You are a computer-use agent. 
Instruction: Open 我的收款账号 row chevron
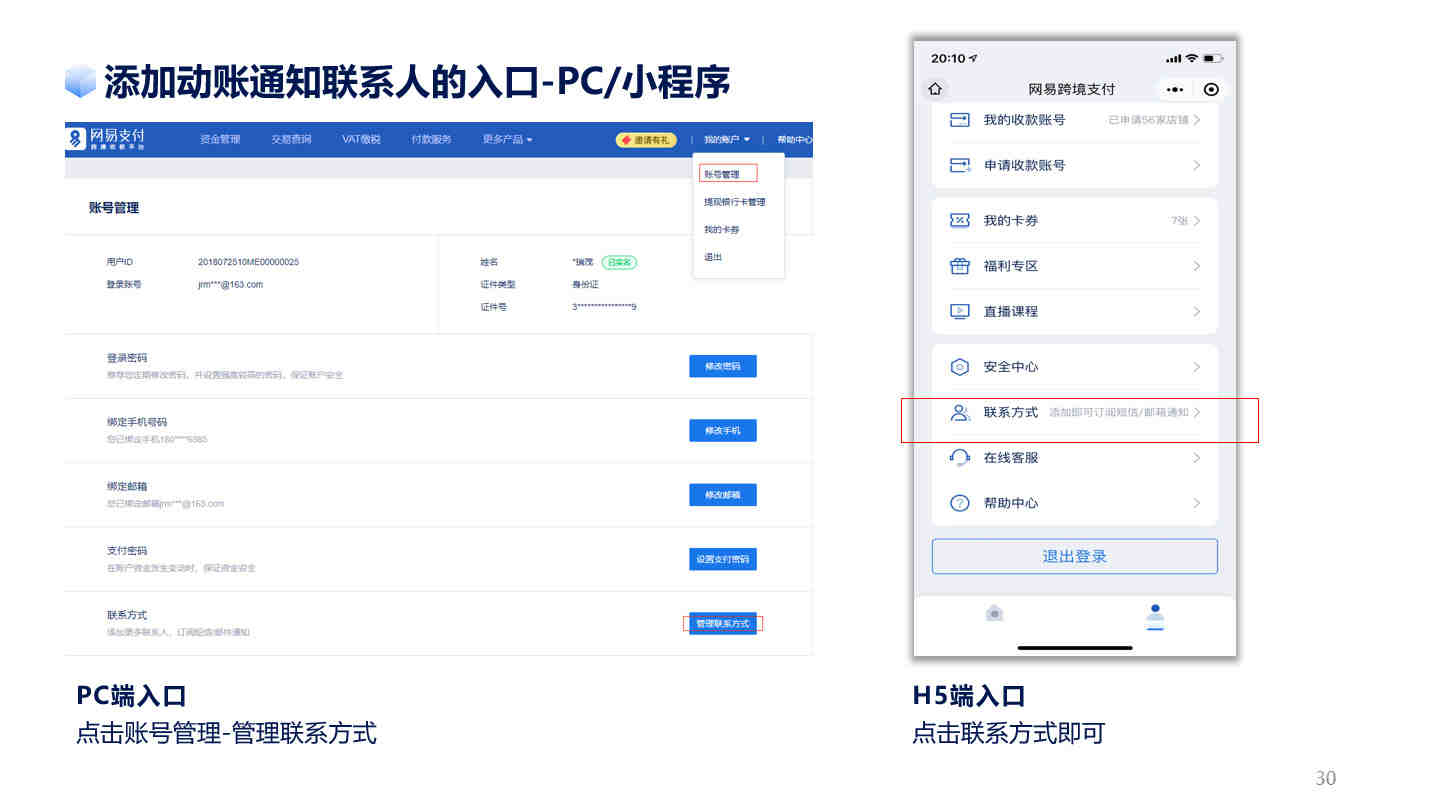tap(1196, 120)
